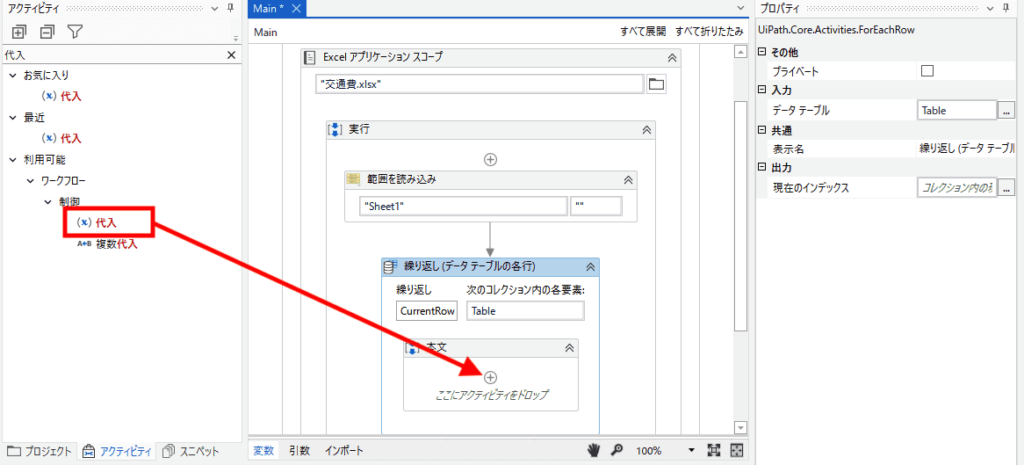
Task: Collapse the ワークフロー node
Action: (x=30, y=180)
